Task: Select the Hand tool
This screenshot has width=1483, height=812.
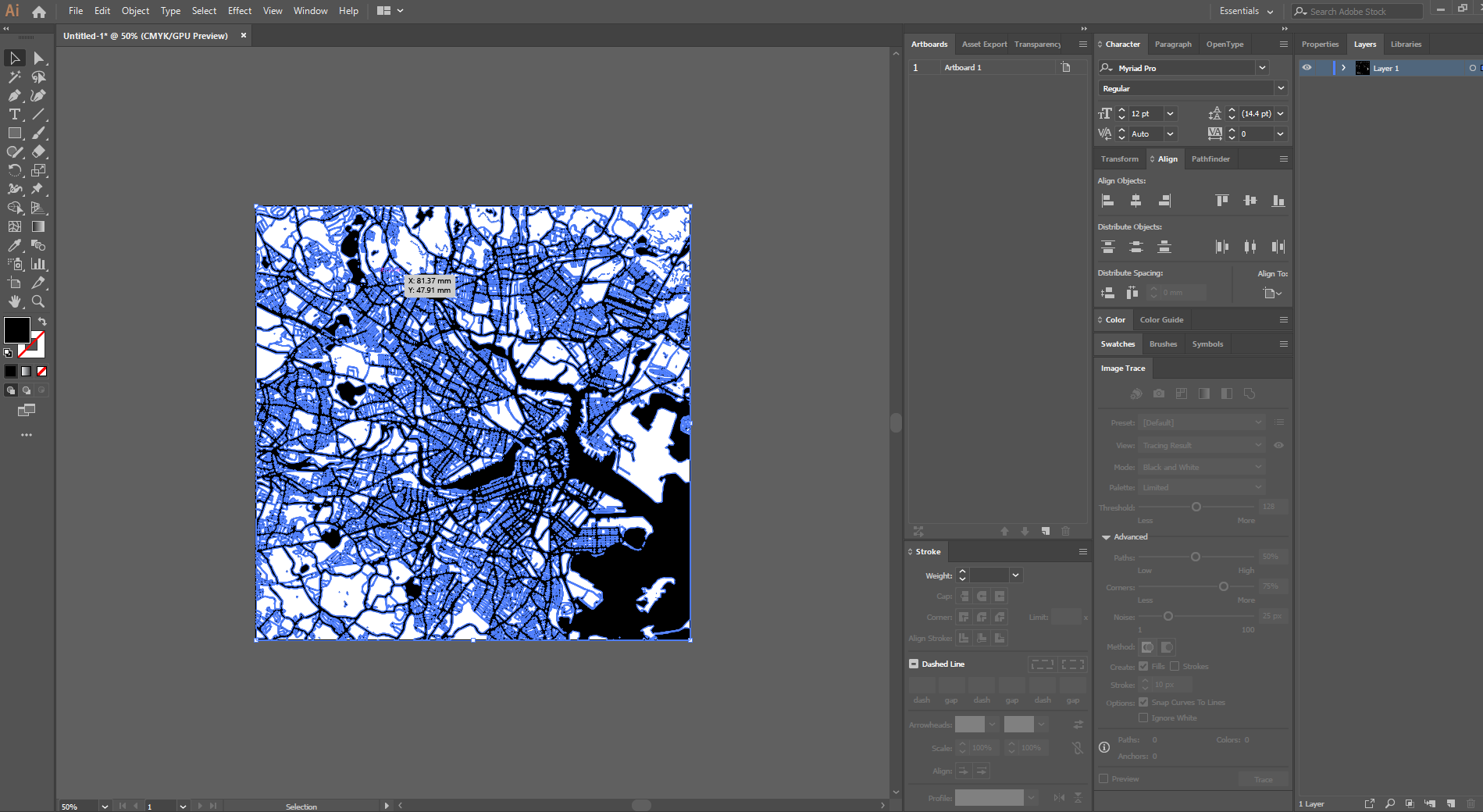Action: (x=14, y=301)
